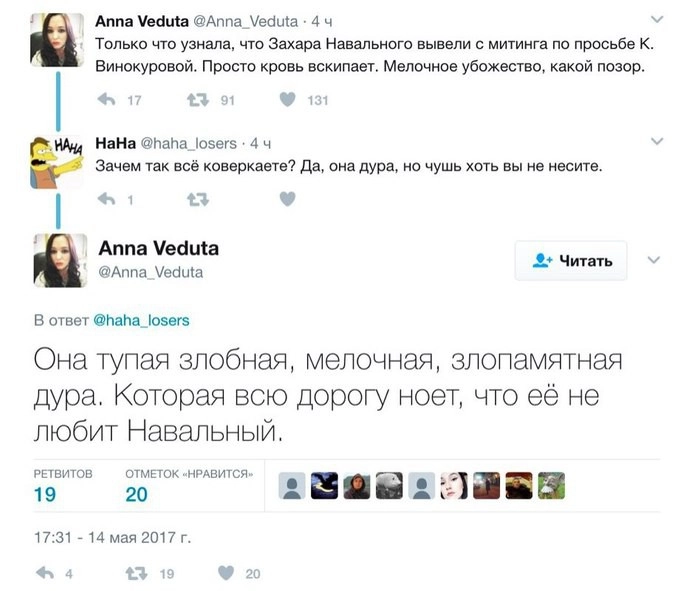The image size is (675, 591).
Task: Open @haha_losers mention link
Action: tap(141, 320)
